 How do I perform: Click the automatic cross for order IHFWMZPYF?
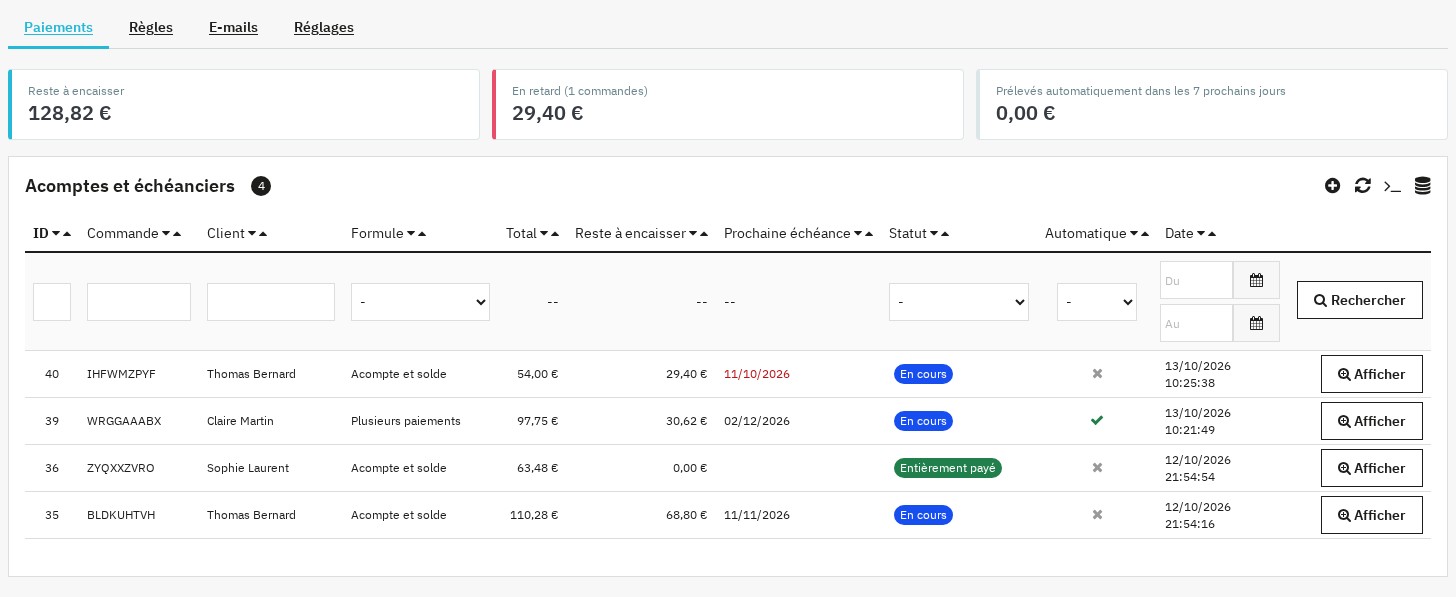[1097, 374]
